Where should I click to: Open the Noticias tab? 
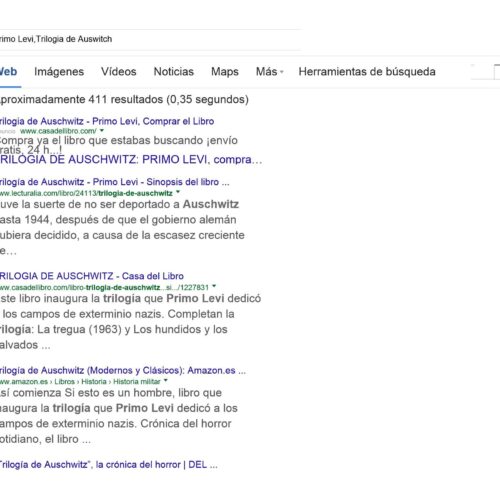click(x=174, y=72)
